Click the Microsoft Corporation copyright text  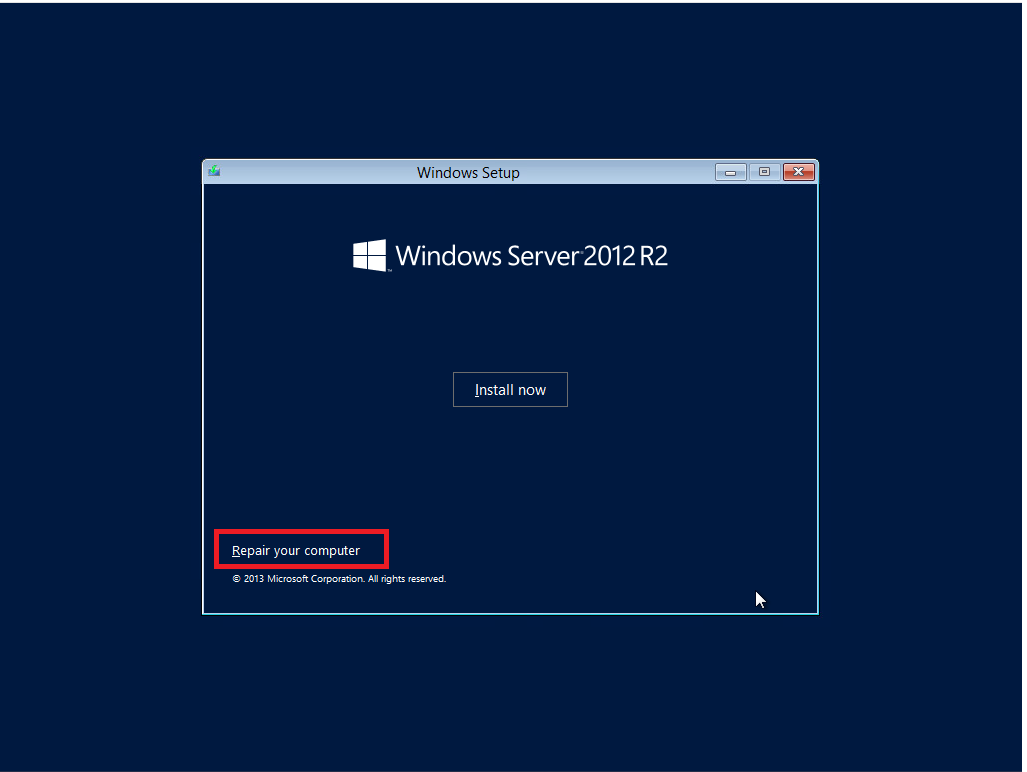(x=339, y=579)
